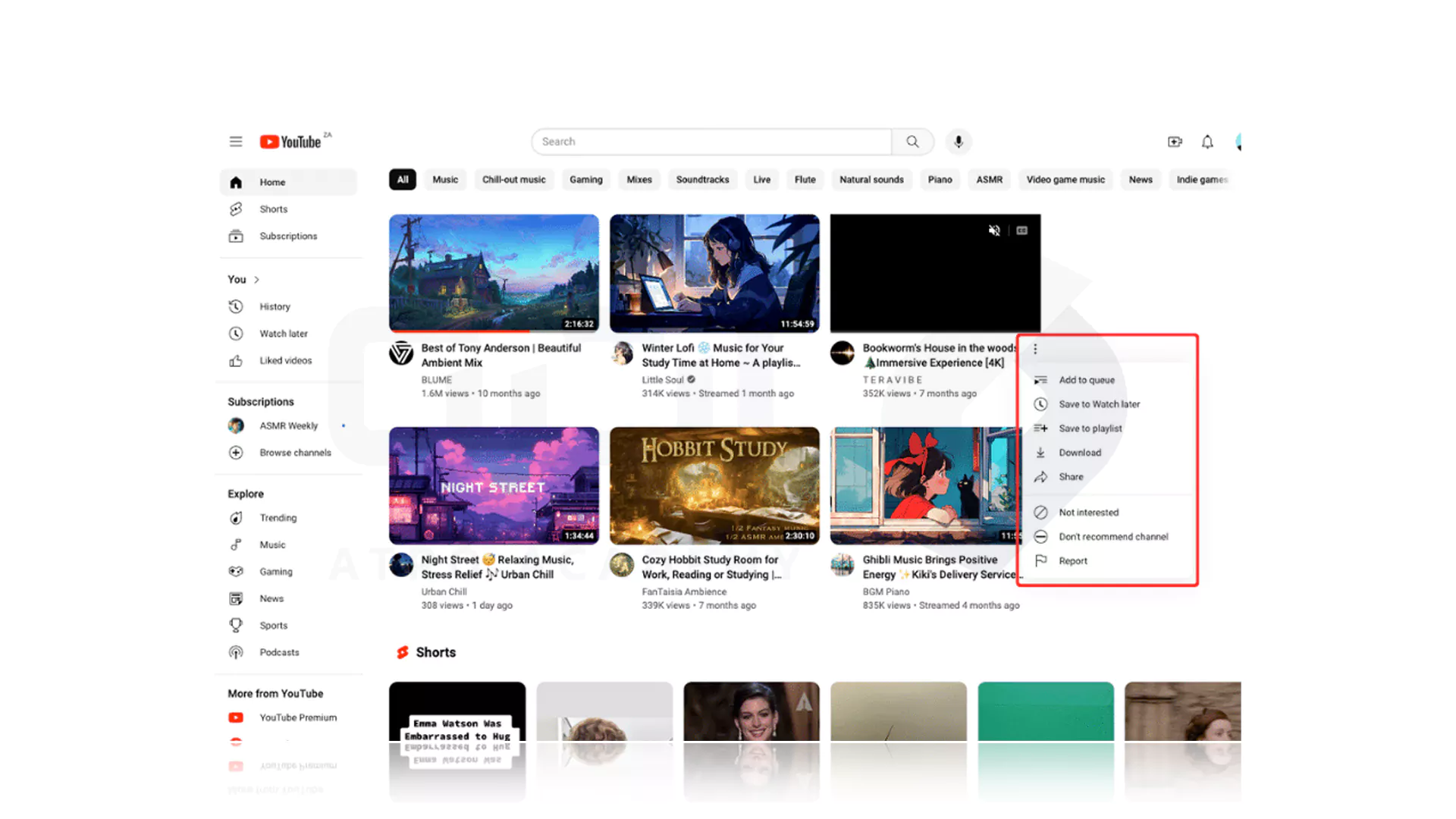Open the Watch later list in the sidebar
This screenshot has width=1456, height=819.
pyautogui.click(x=288, y=334)
